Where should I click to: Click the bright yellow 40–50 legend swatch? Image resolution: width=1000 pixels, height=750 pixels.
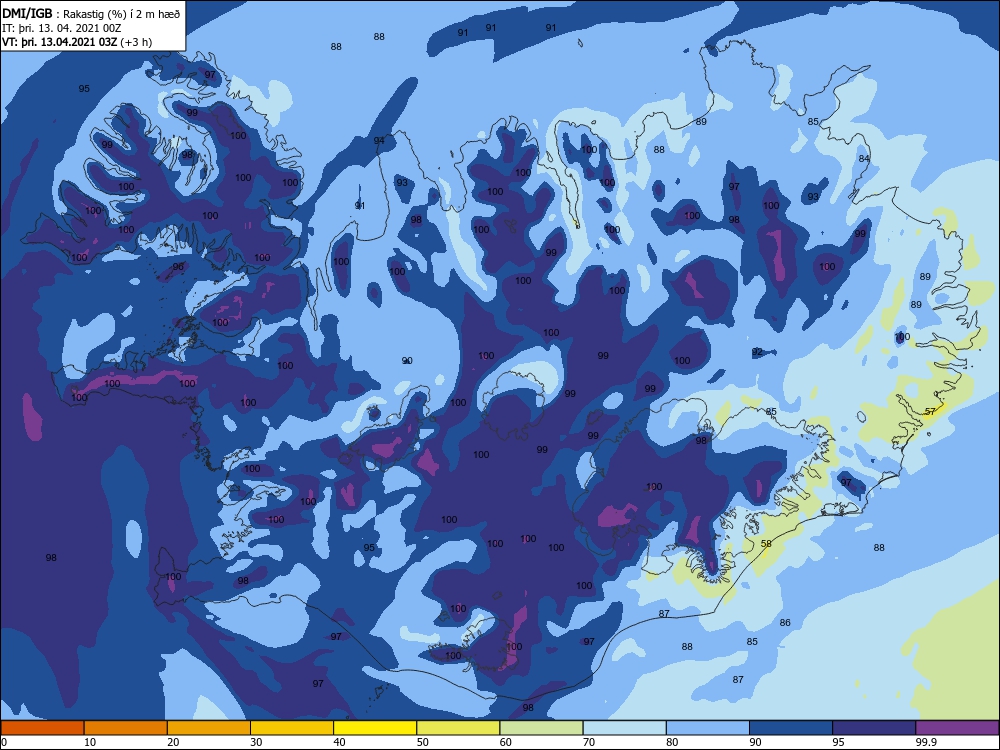[x=375, y=728]
